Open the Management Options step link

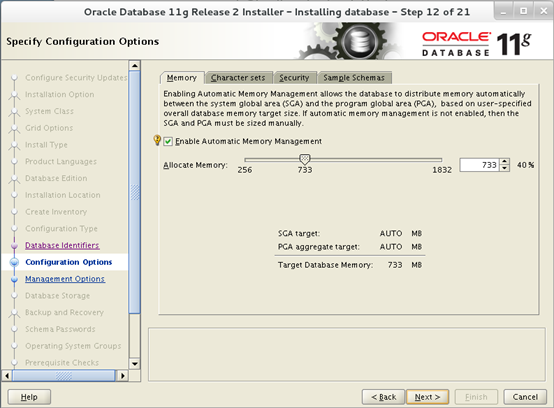click(65, 279)
